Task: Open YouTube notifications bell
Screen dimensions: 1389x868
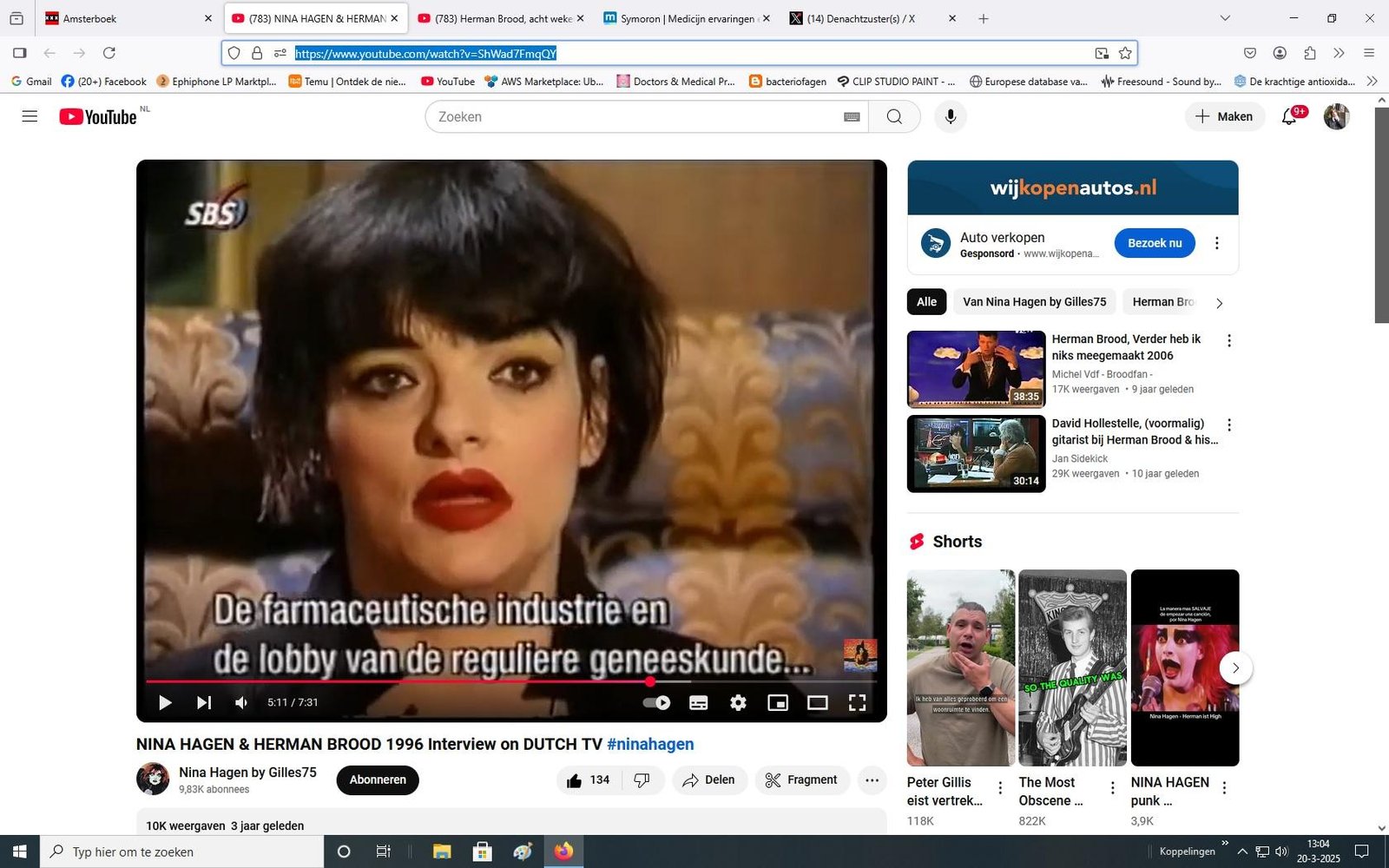Action: (1289, 116)
